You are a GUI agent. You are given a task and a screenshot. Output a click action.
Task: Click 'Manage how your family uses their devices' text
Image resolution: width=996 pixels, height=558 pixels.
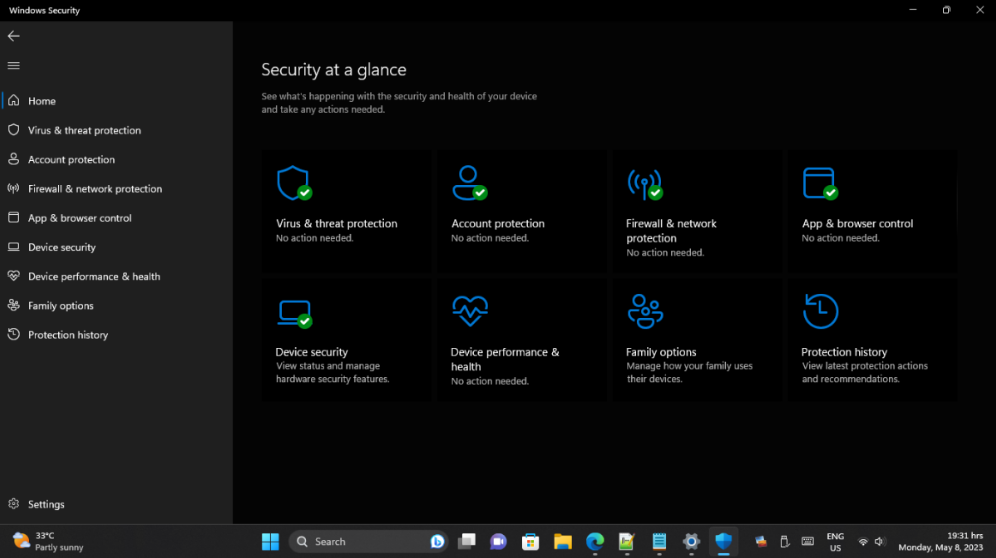(689, 372)
